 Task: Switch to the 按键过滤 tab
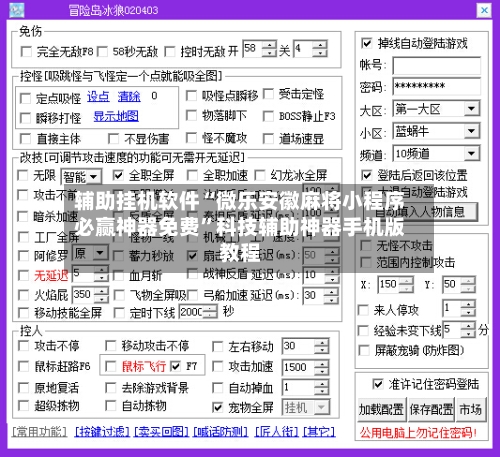pyautogui.click(x=102, y=432)
